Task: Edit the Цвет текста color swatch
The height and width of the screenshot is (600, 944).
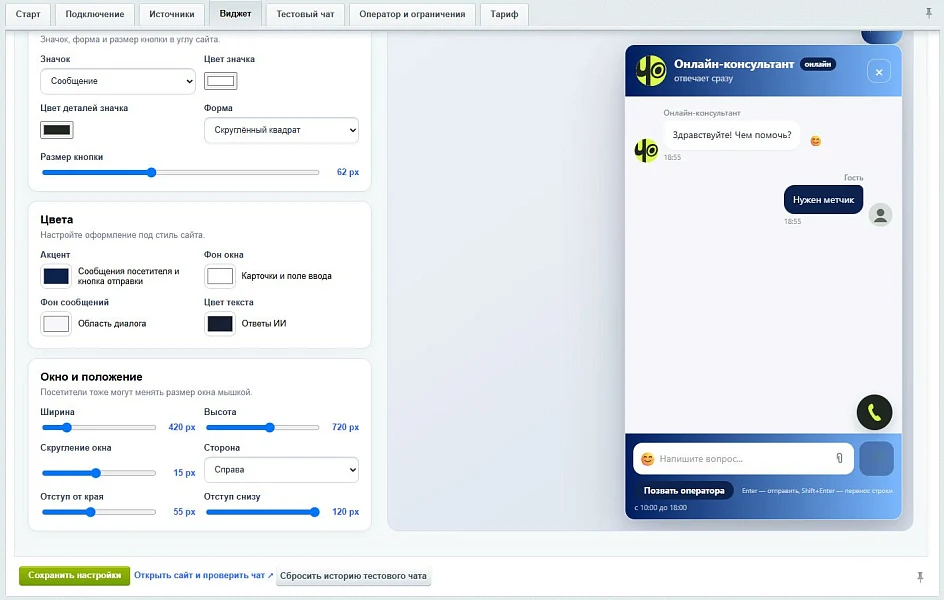Action: coord(220,324)
